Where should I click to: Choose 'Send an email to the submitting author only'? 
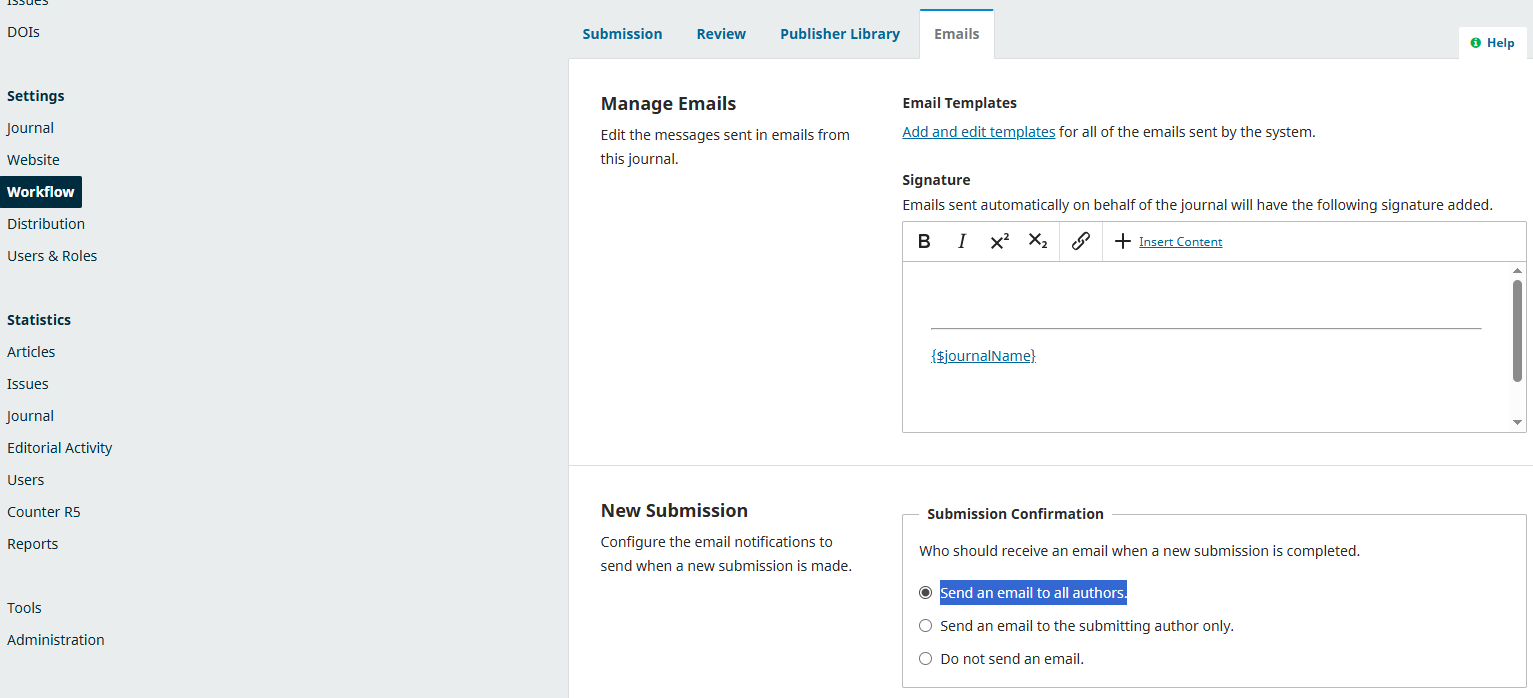(x=925, y=626)
